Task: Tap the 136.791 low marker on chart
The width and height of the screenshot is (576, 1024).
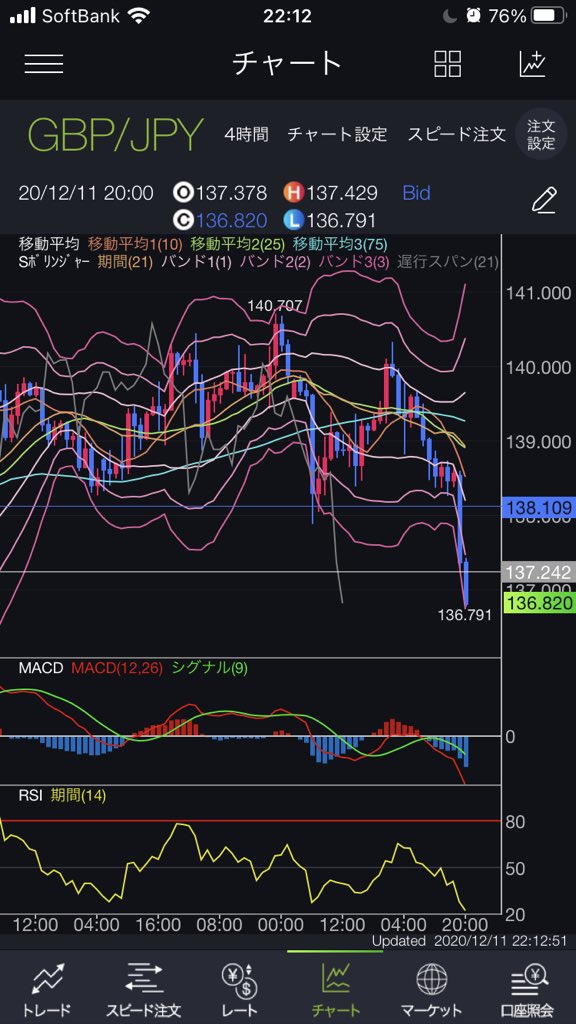Action: (x=464, y=615)
